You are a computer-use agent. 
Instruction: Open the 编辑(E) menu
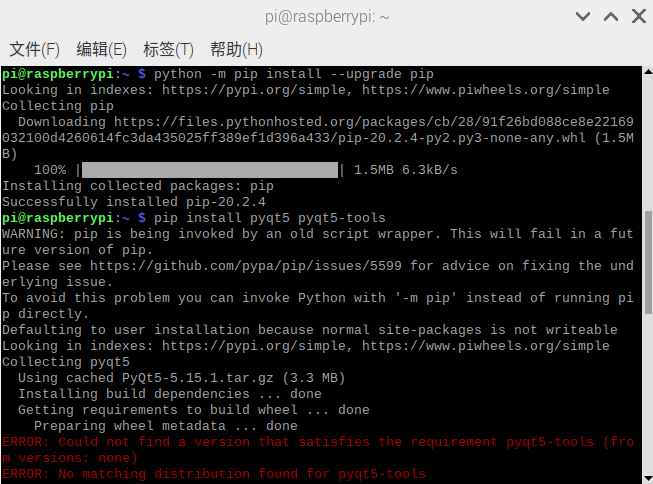click(x=101, y=49)
